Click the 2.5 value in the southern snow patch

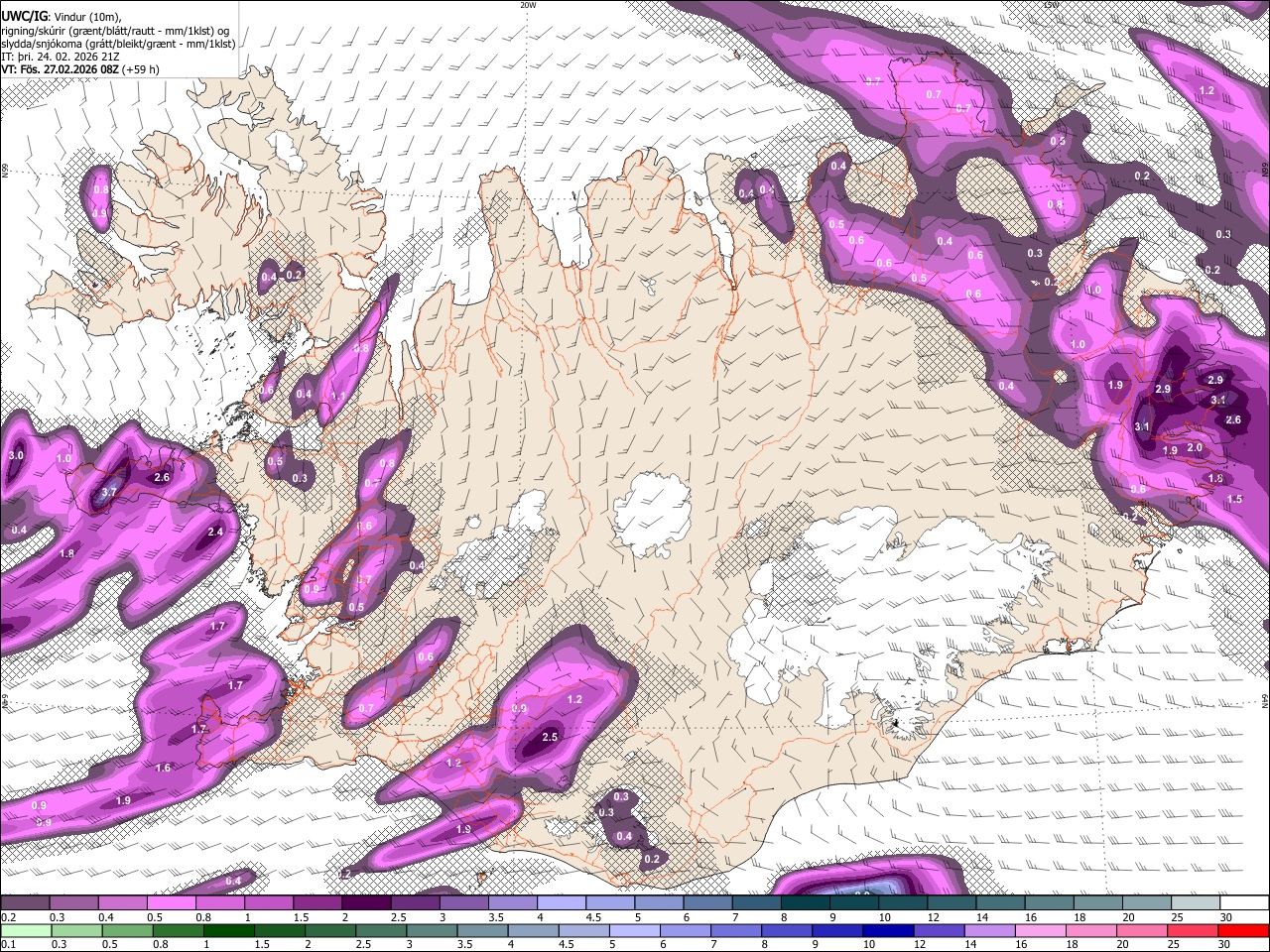click(x=550, y=737)
